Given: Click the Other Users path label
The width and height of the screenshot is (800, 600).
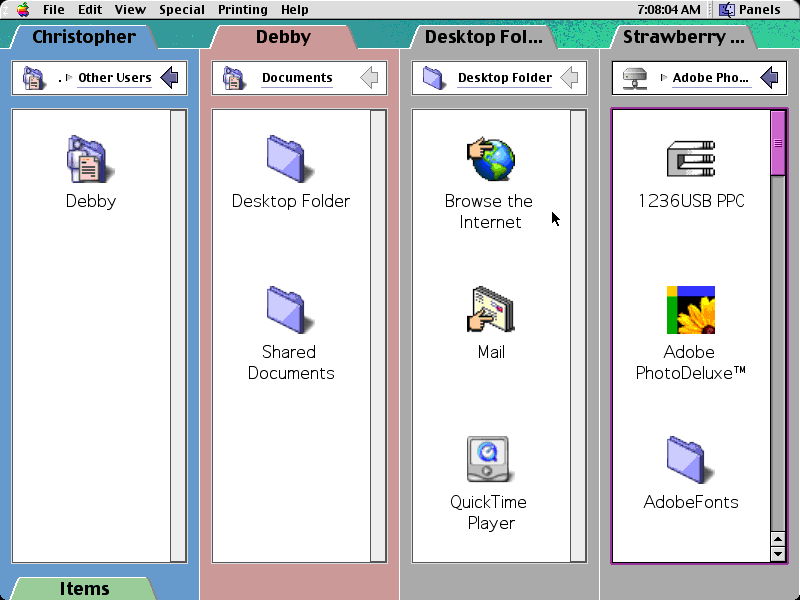Looking at the screenshot, I should [115, 78].
